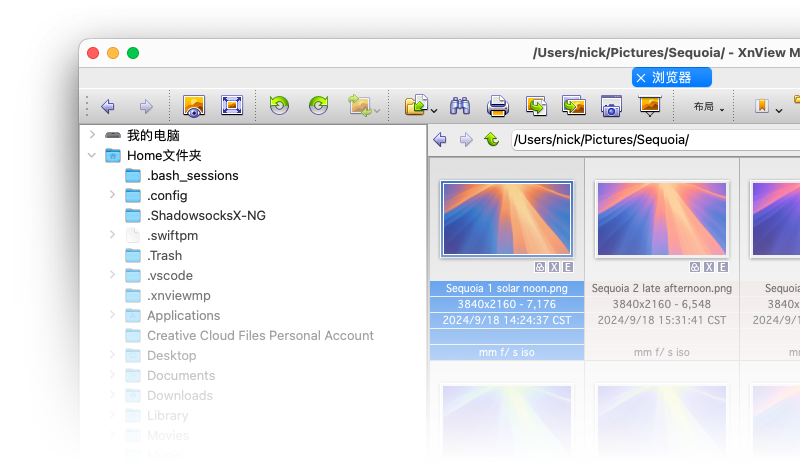Screen dimensions: 800x465
Task: Expand the Applications folder
Action: click(113, 315)
